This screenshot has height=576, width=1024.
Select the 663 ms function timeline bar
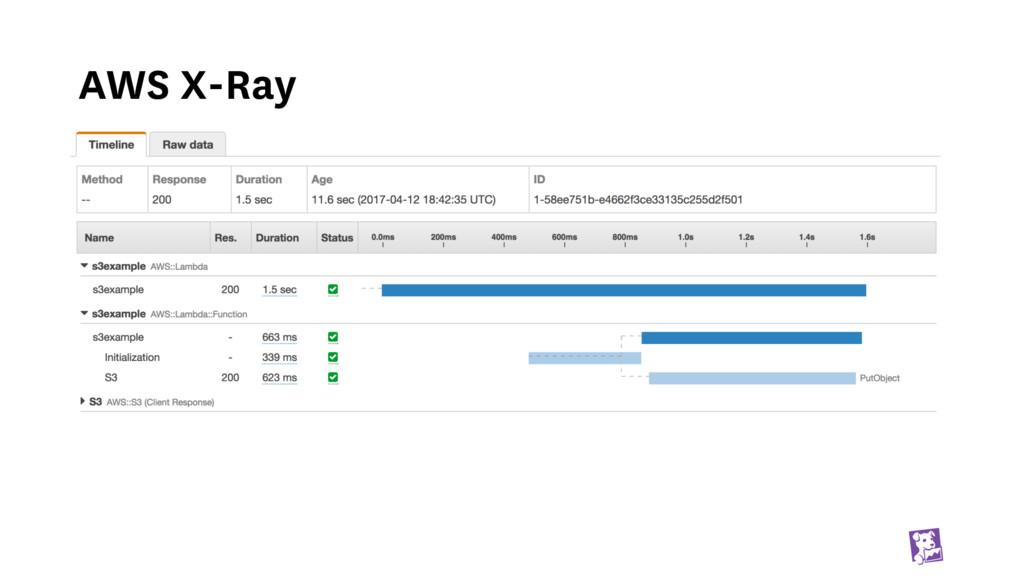(752, 338)
